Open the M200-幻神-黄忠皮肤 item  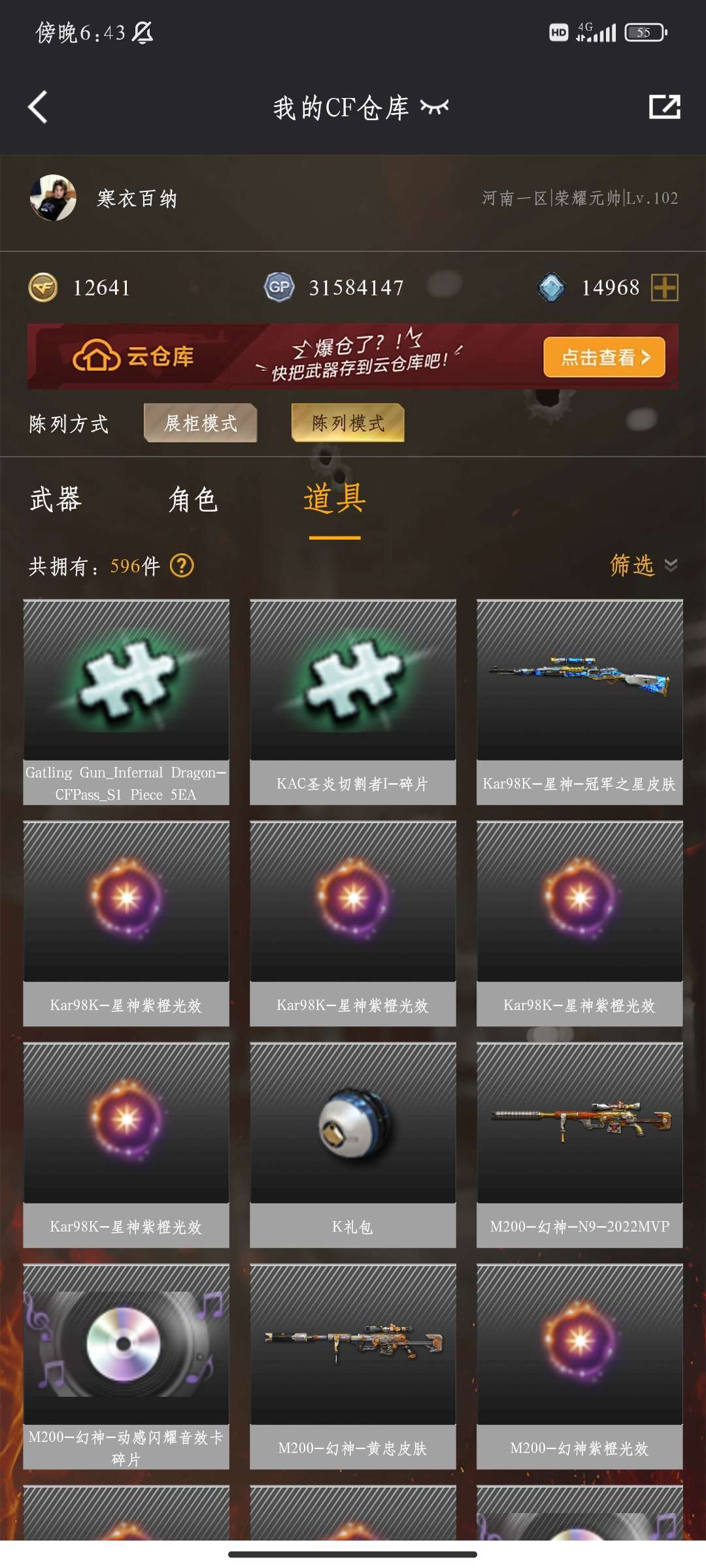pos(353,1367)
